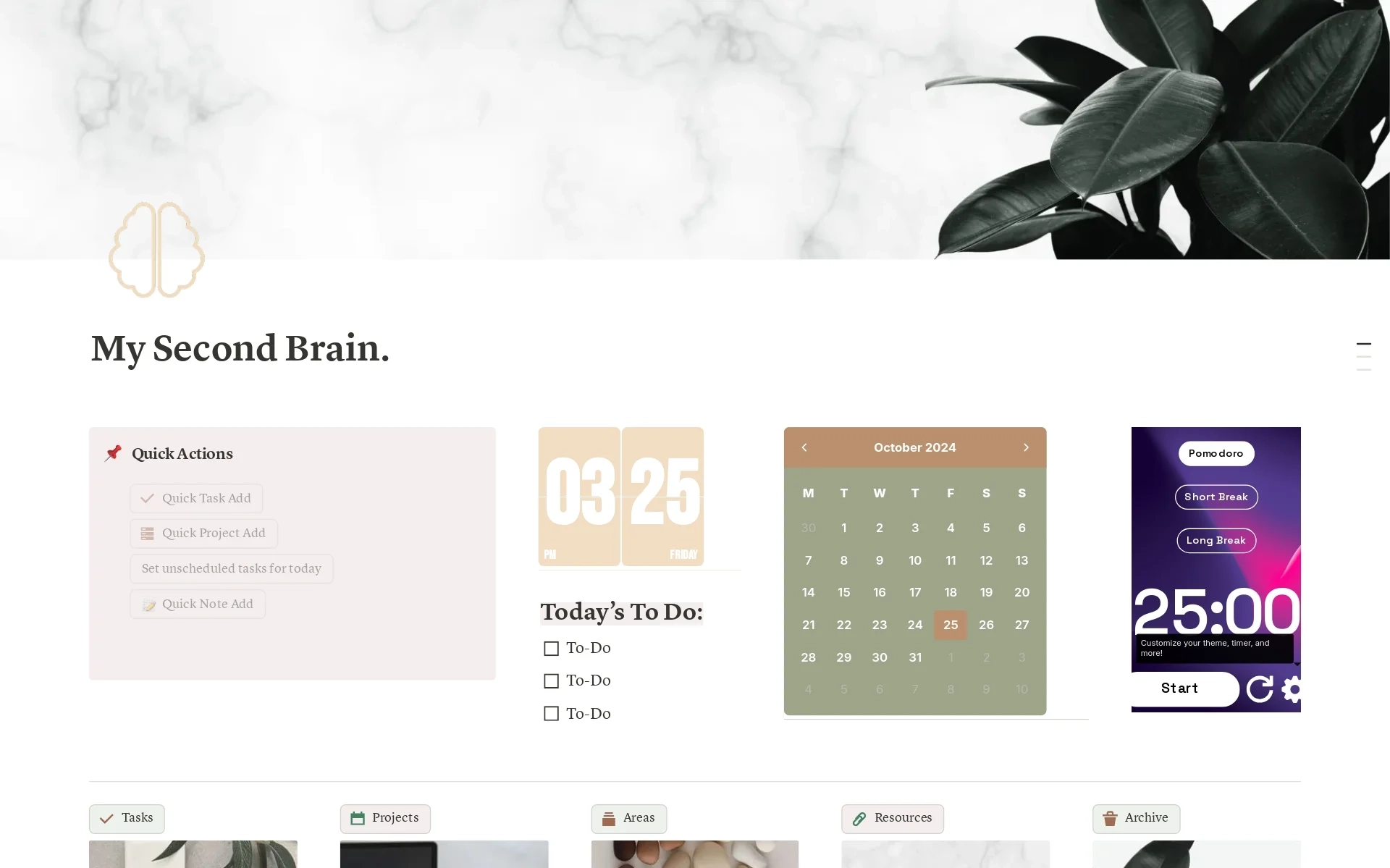Screen dimensions: 1390x868
Task: Select October 25 on the calendar
Action: [x=950, y=624]
